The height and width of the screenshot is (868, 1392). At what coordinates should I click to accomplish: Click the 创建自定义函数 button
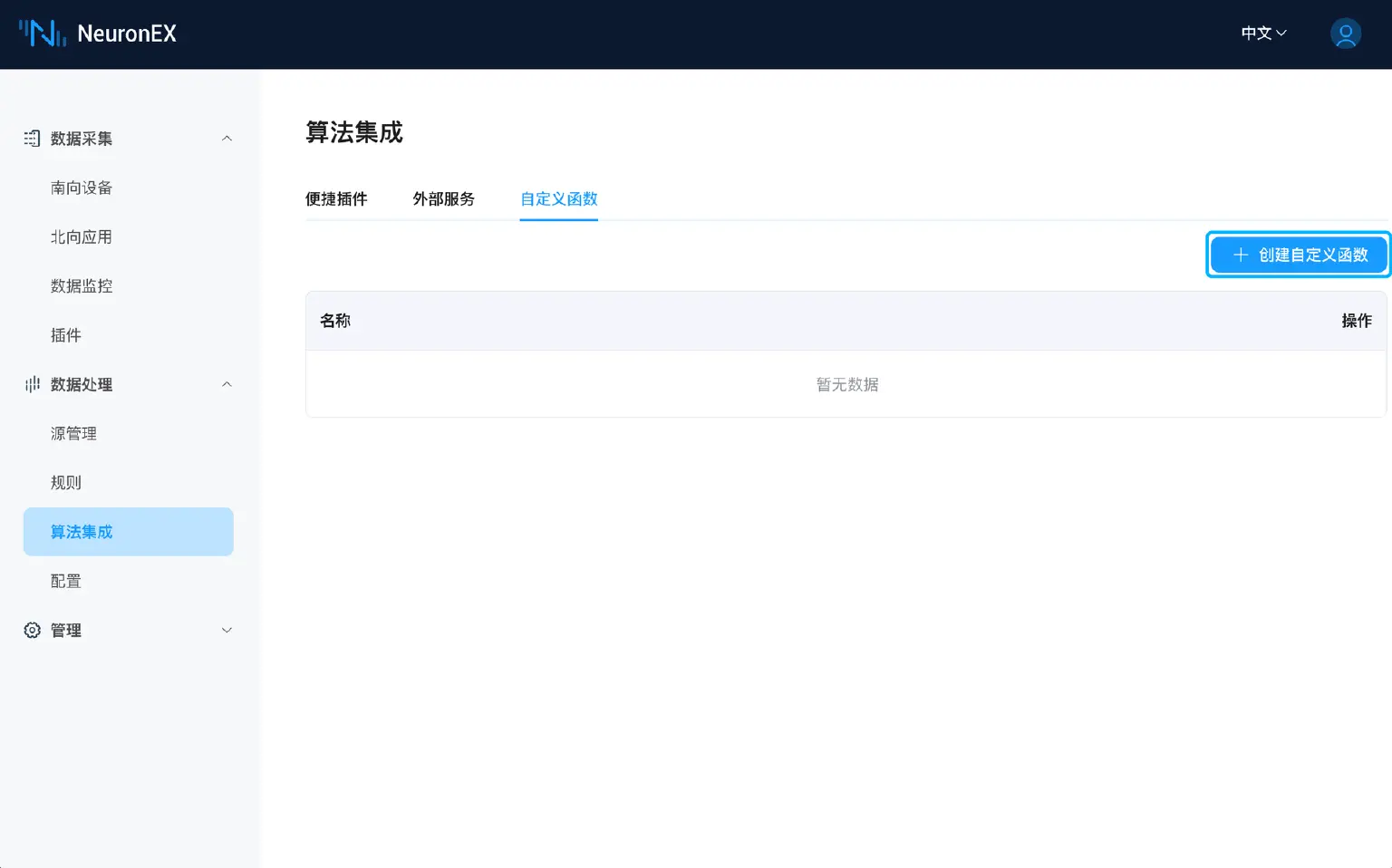[x=1298, y=255]
